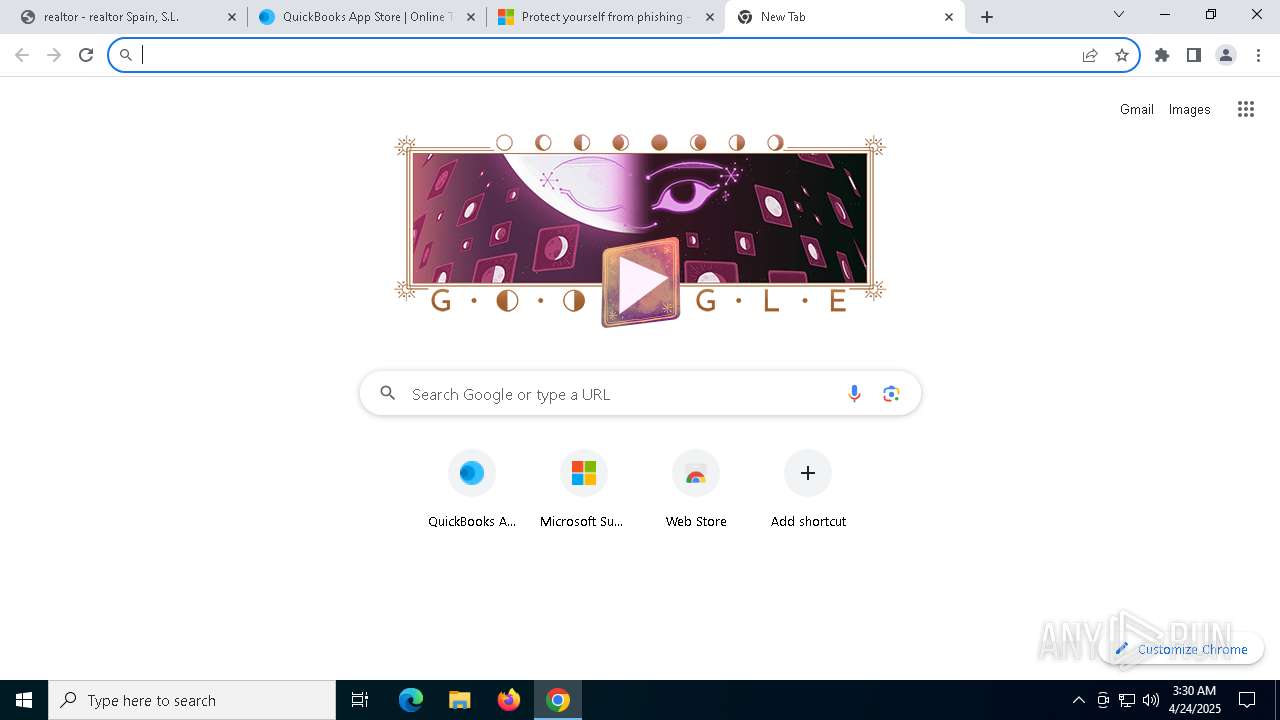The image size is (1280, 720).
Task: Open the Extensions puzzle menu
Action: pyautogui.click(x=1162, y=55)
